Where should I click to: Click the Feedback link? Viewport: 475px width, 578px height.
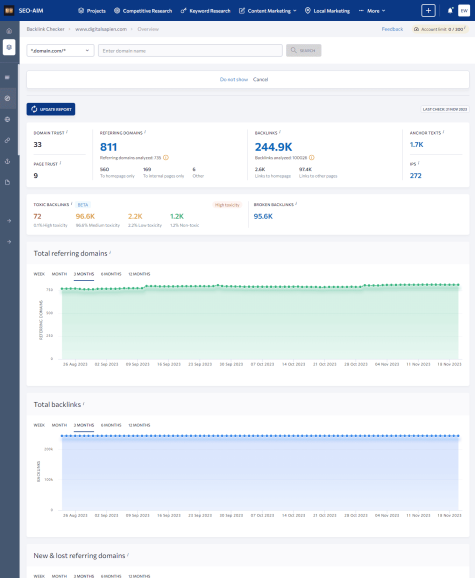tap(392, 29)
